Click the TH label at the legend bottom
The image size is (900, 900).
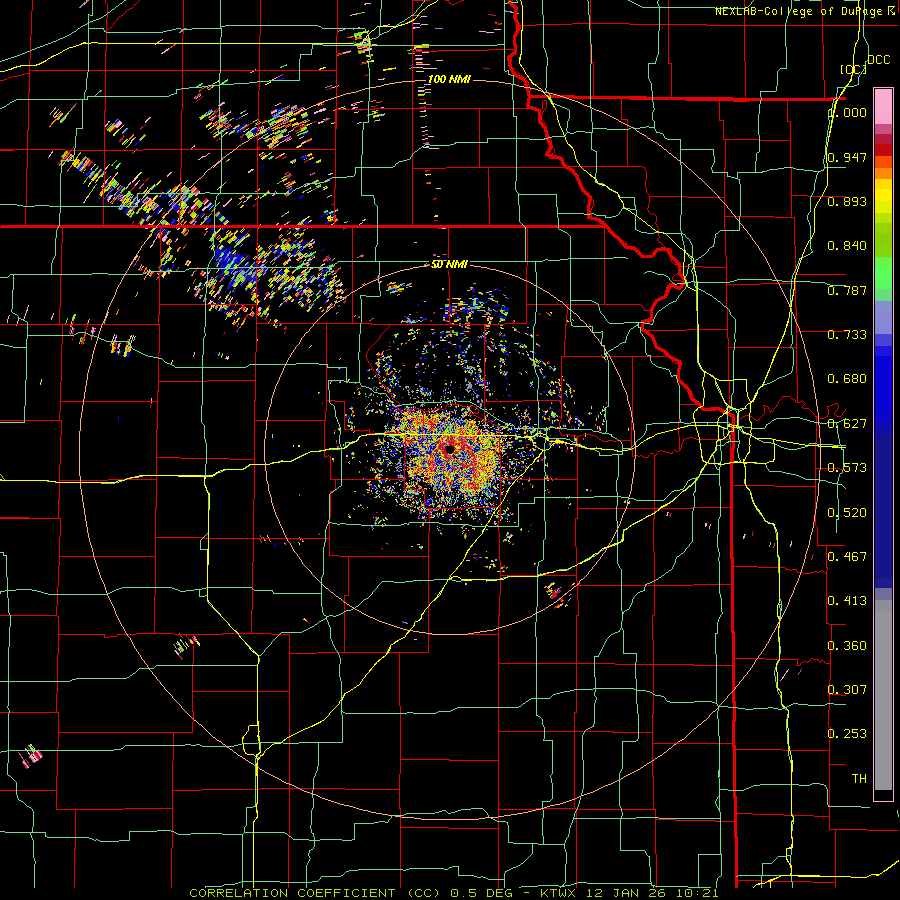click(859, 779)
